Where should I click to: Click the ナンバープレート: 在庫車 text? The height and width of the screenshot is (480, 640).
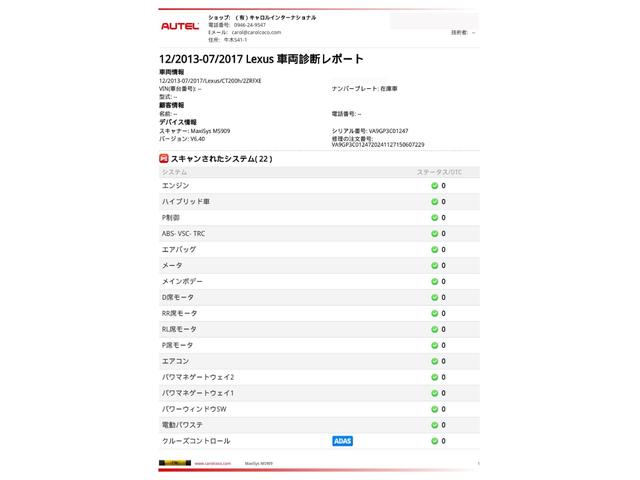(364, 89)
